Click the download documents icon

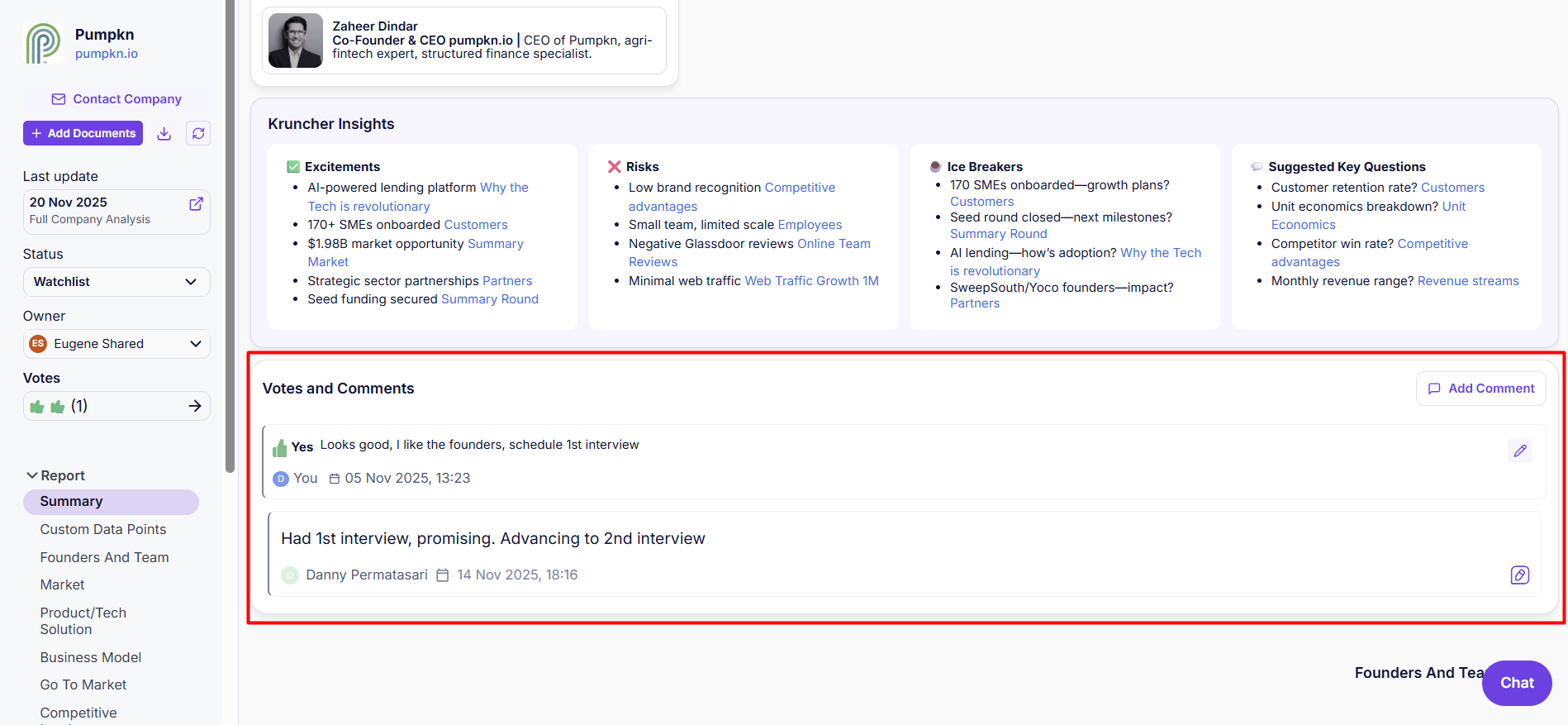click(164, 134)
